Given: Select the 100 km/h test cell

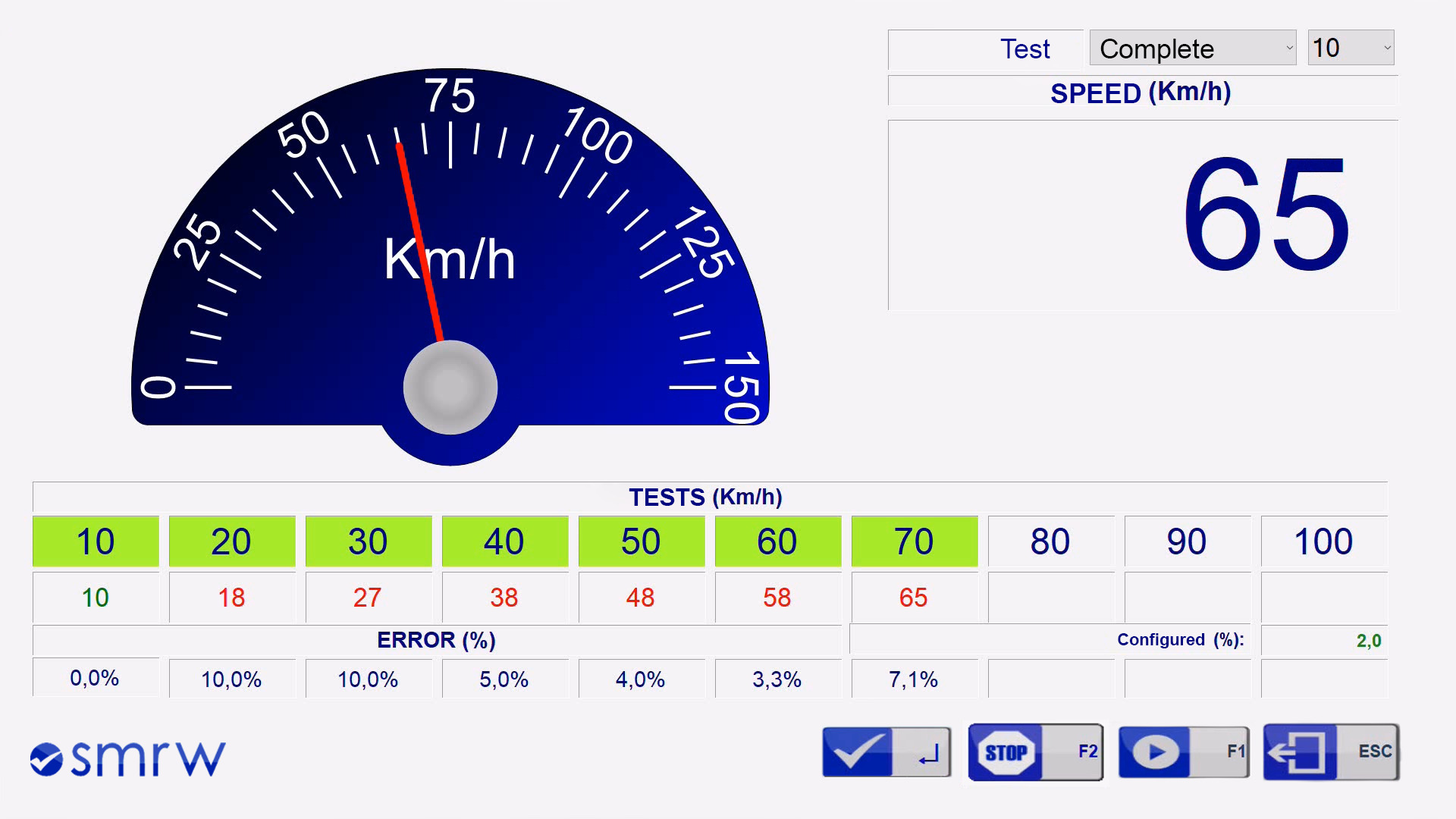Looking at the screenshot, I should click(x=1323, y=541).
